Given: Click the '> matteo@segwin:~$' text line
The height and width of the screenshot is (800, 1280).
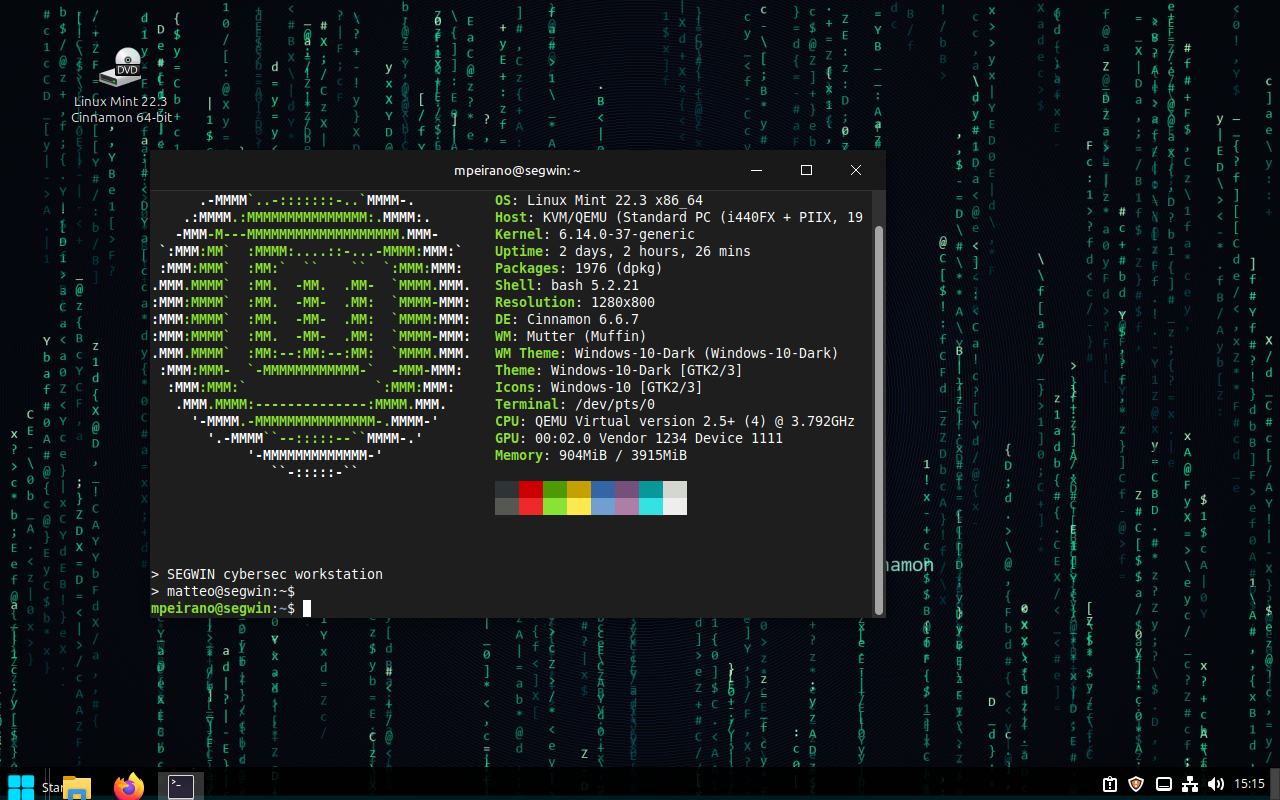Looking at the screenshot, I should (223, 591).
